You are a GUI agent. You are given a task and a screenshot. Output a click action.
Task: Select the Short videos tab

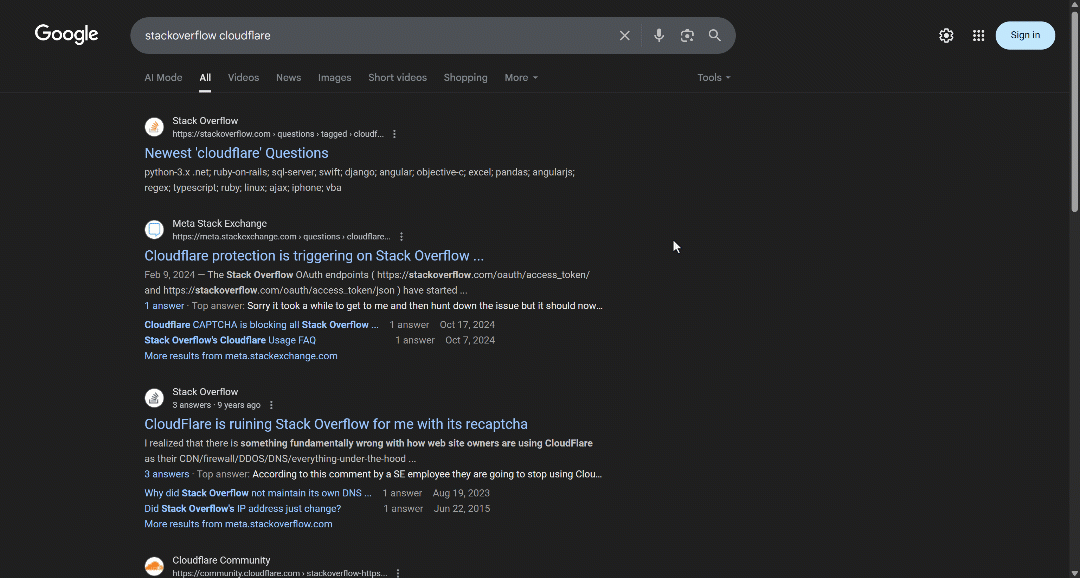(x=397, y=78)
